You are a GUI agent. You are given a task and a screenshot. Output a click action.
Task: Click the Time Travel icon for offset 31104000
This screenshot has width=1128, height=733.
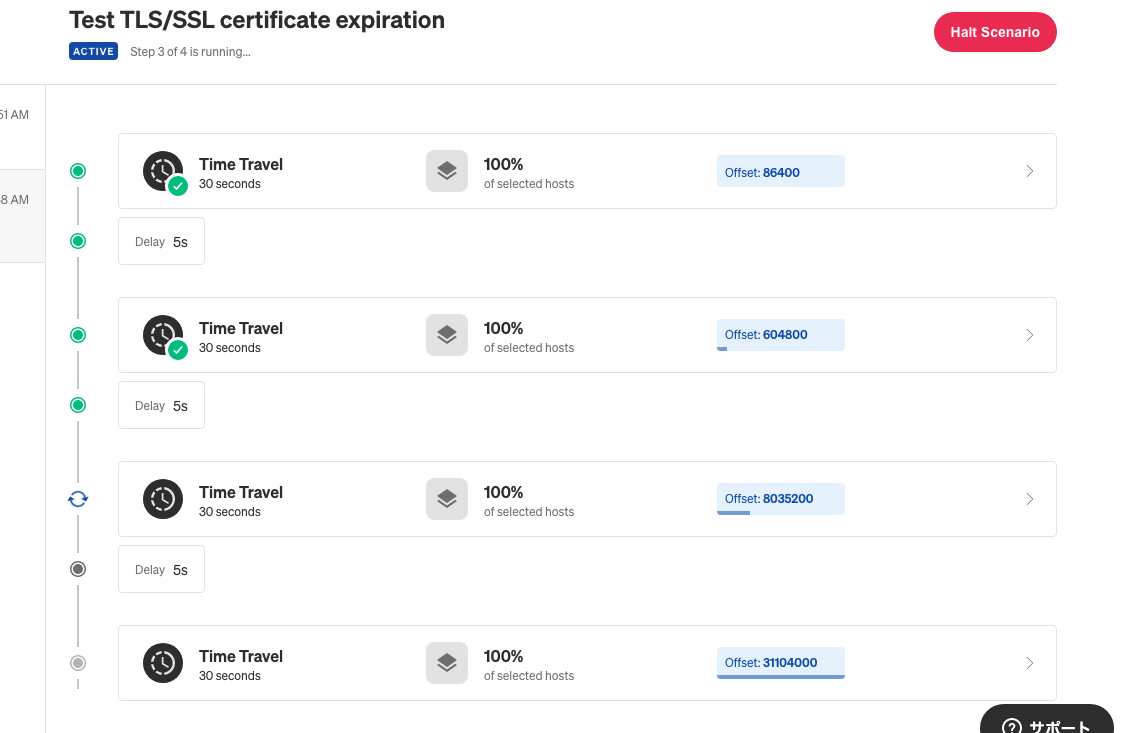pyautogui.click(x=163, y=663)
